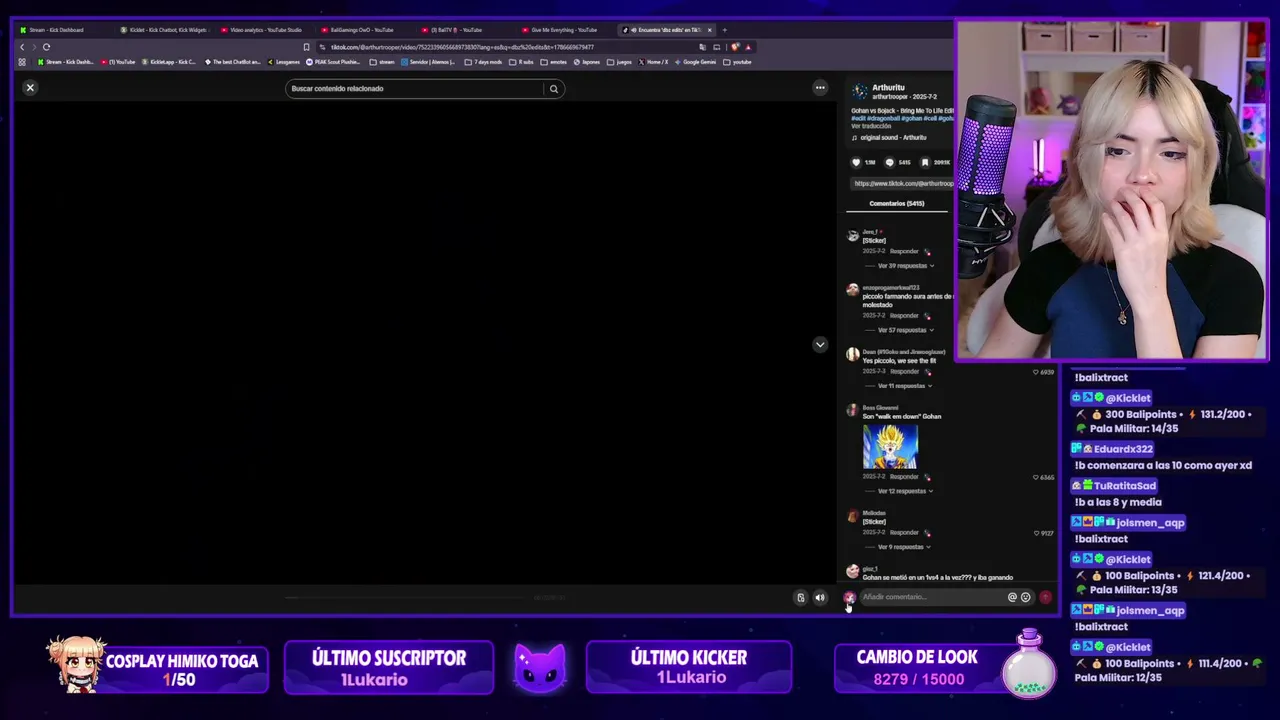Open the Gohan image in comment
1280x720 pixels.
pos(890,446)
